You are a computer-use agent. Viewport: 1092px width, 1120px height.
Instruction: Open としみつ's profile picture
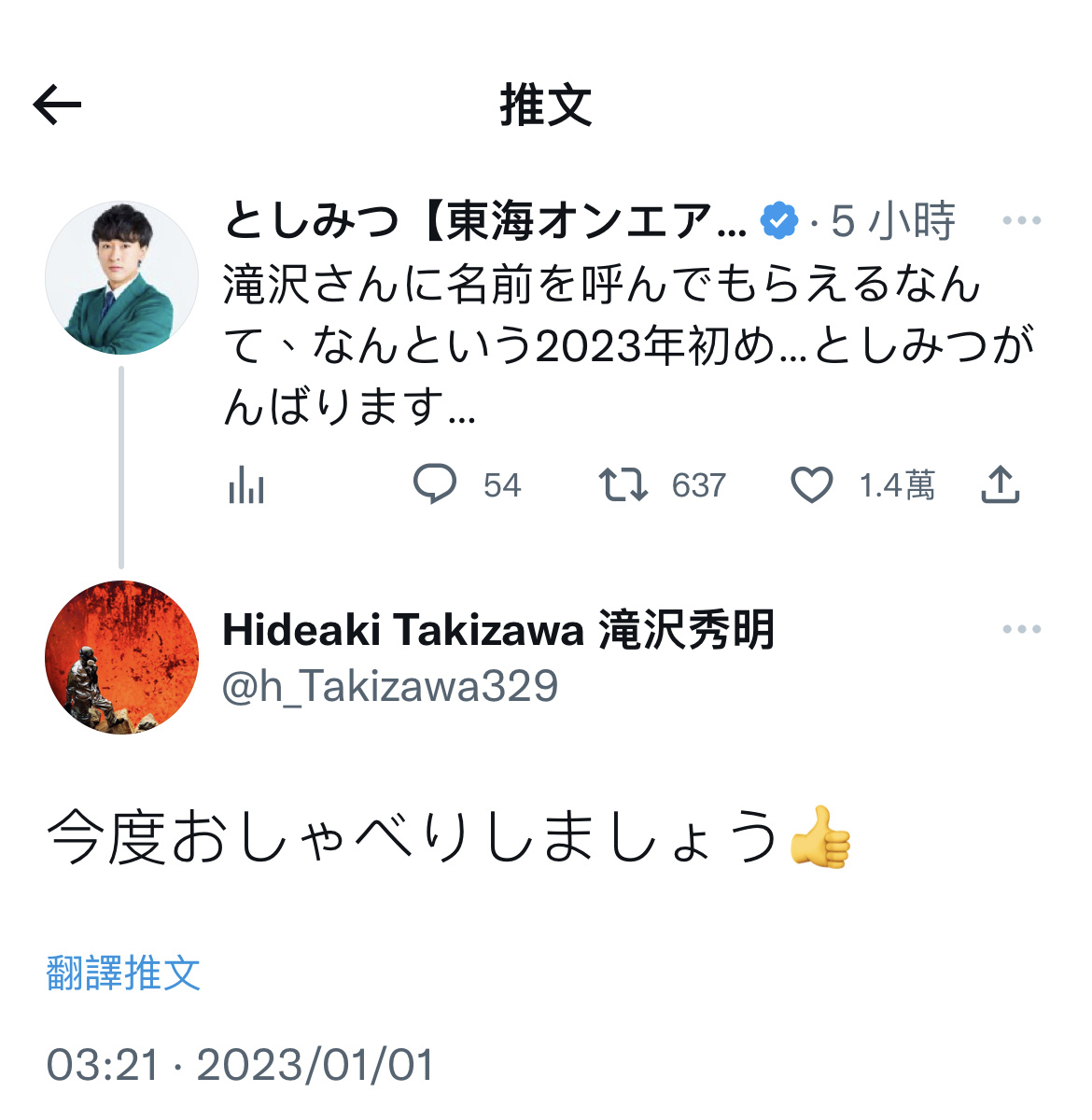[x=121, y=278]
